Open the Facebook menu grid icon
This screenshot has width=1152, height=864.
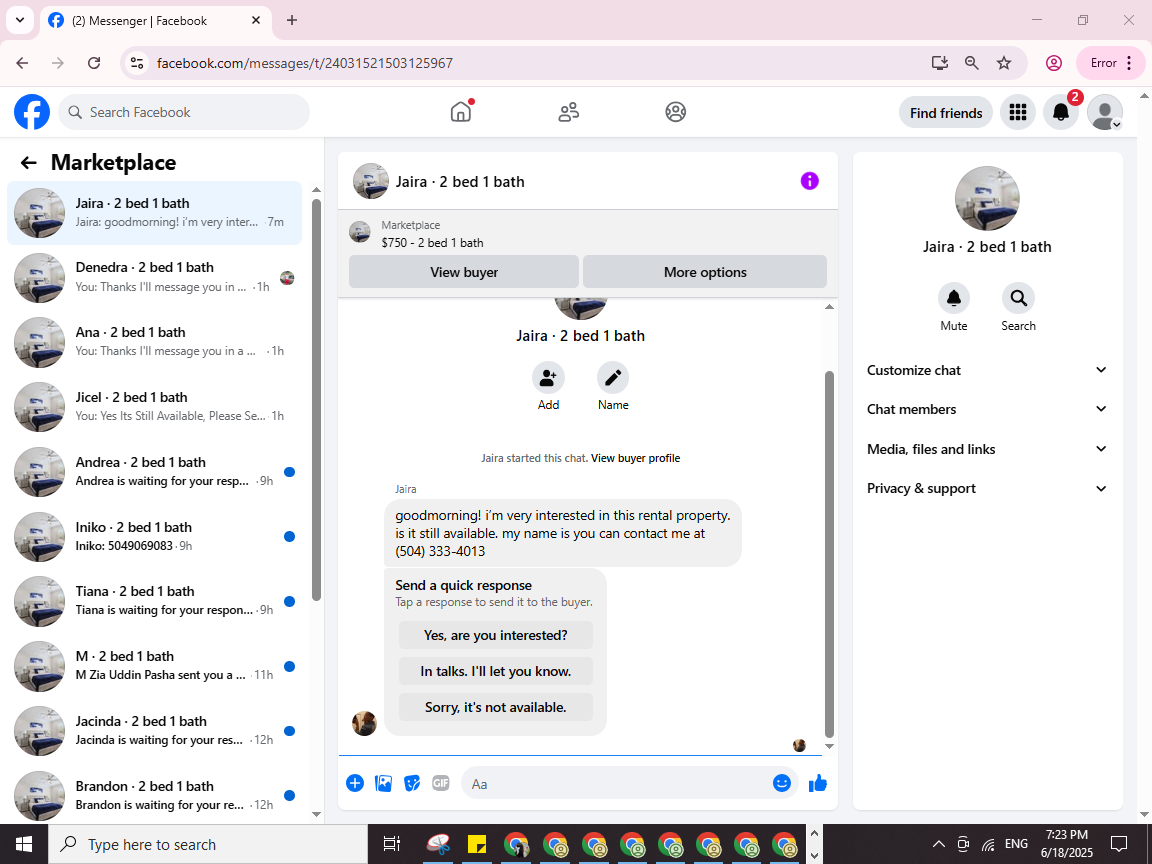click(x=1018, y=112)
